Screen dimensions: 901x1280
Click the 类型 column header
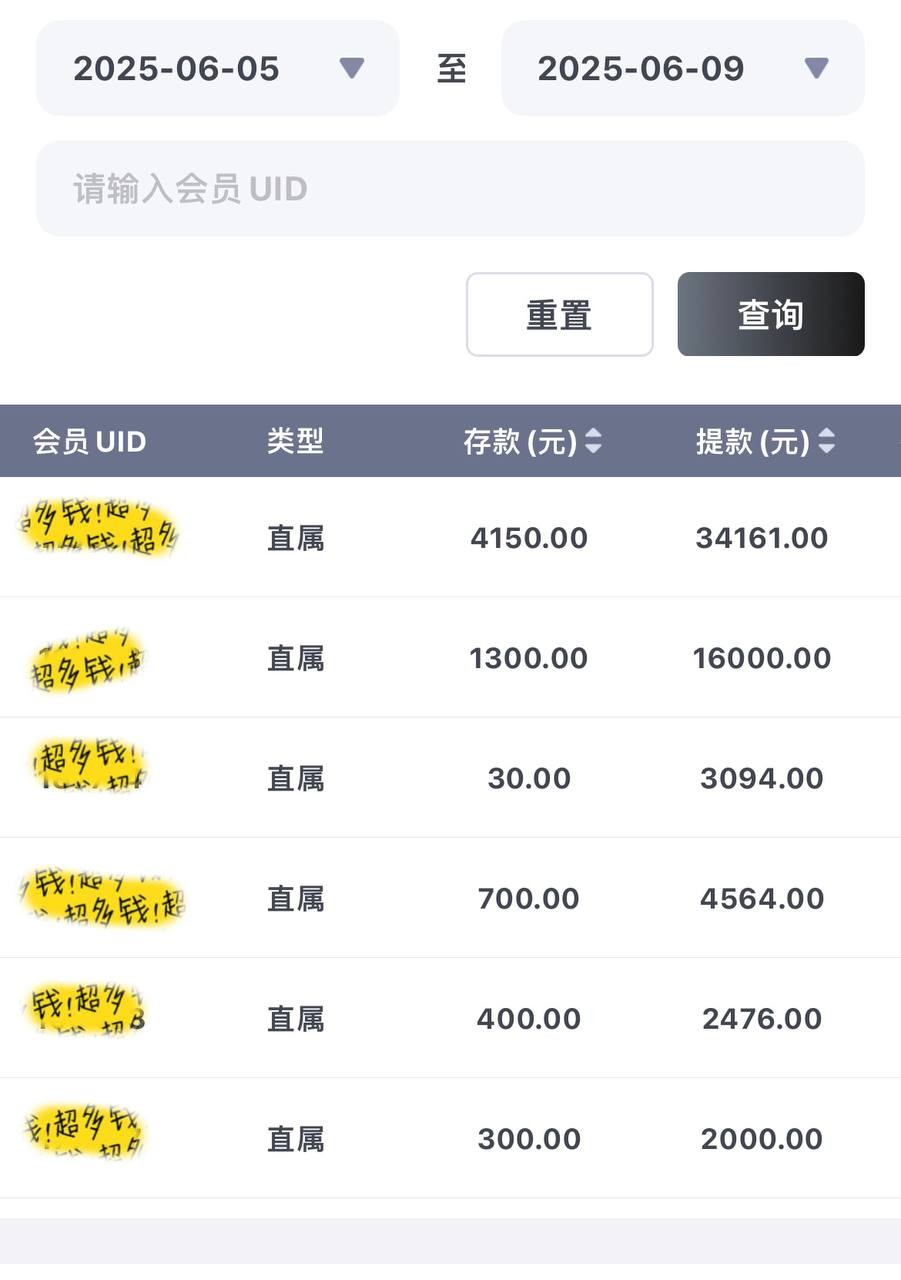(x=295, y=441)
